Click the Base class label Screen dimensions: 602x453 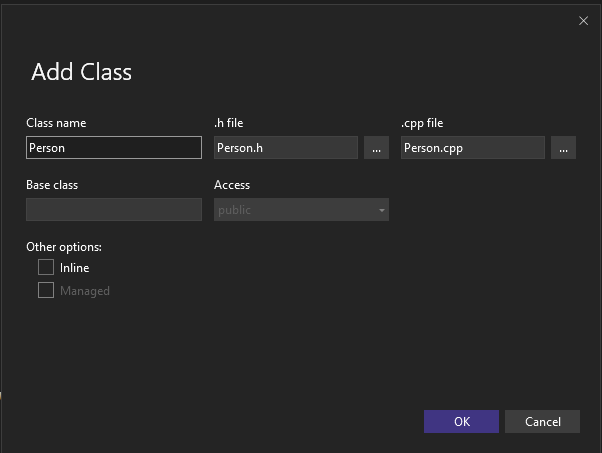[52, 185]
